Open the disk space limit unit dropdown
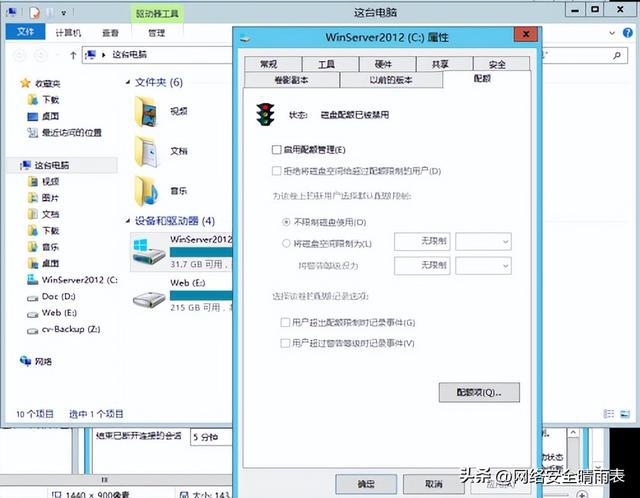The image size is (640, 498). coord(483,241)
